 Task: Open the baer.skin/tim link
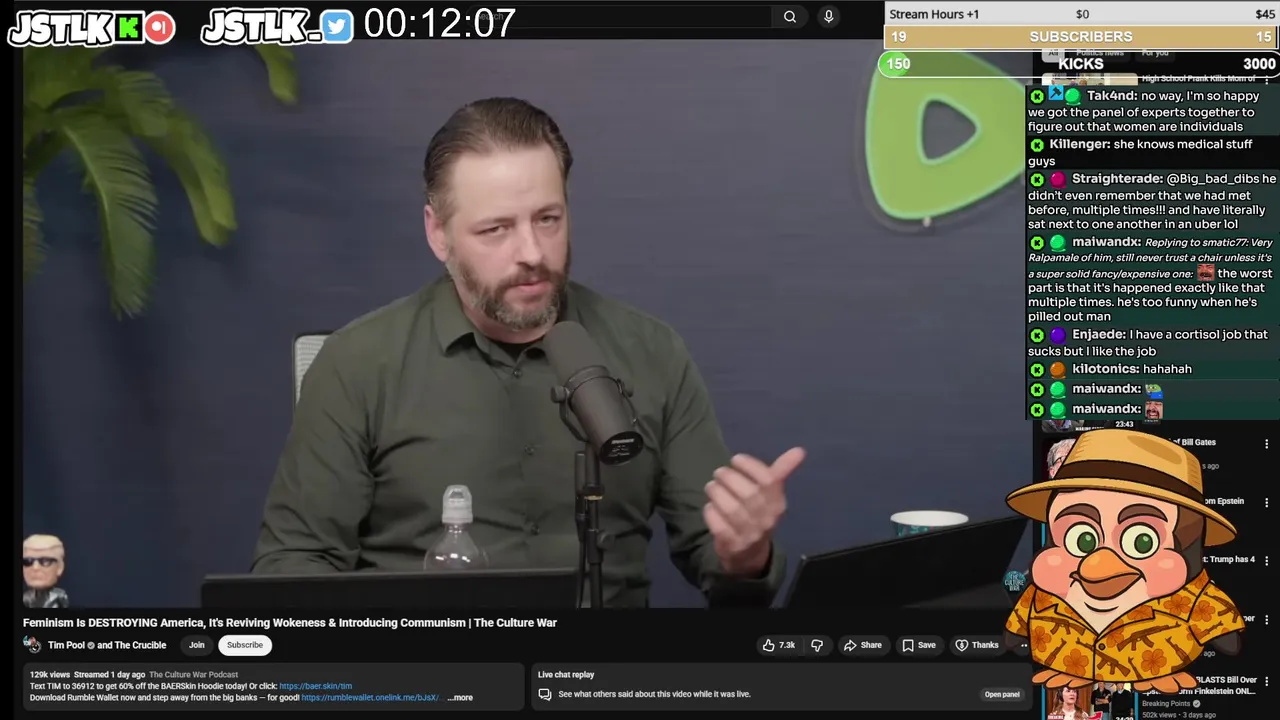(315, 686)
